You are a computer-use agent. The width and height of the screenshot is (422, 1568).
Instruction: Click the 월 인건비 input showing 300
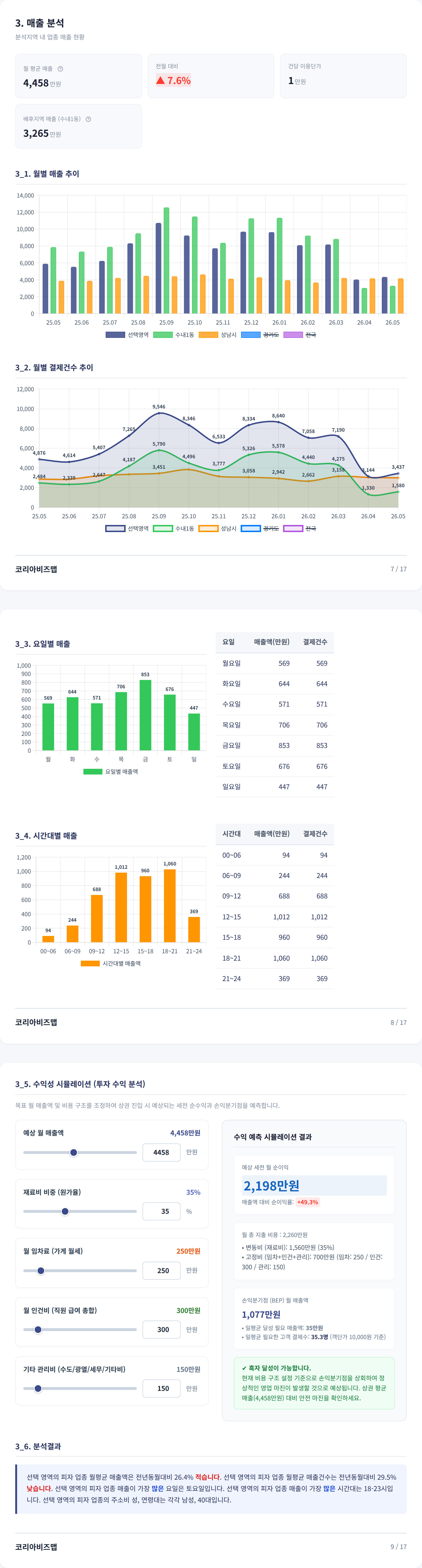[161, 1329]
